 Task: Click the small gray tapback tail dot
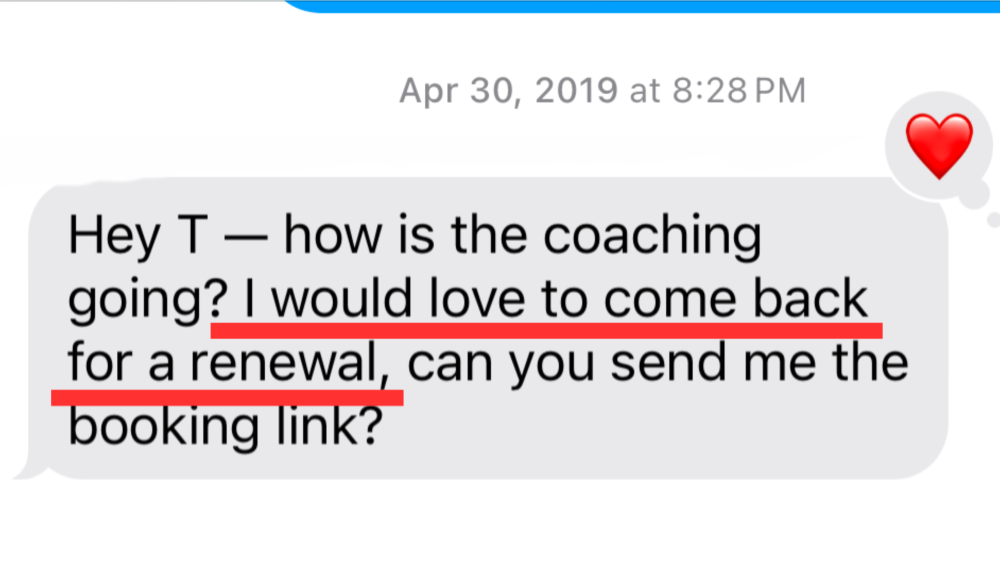point(992,220)
